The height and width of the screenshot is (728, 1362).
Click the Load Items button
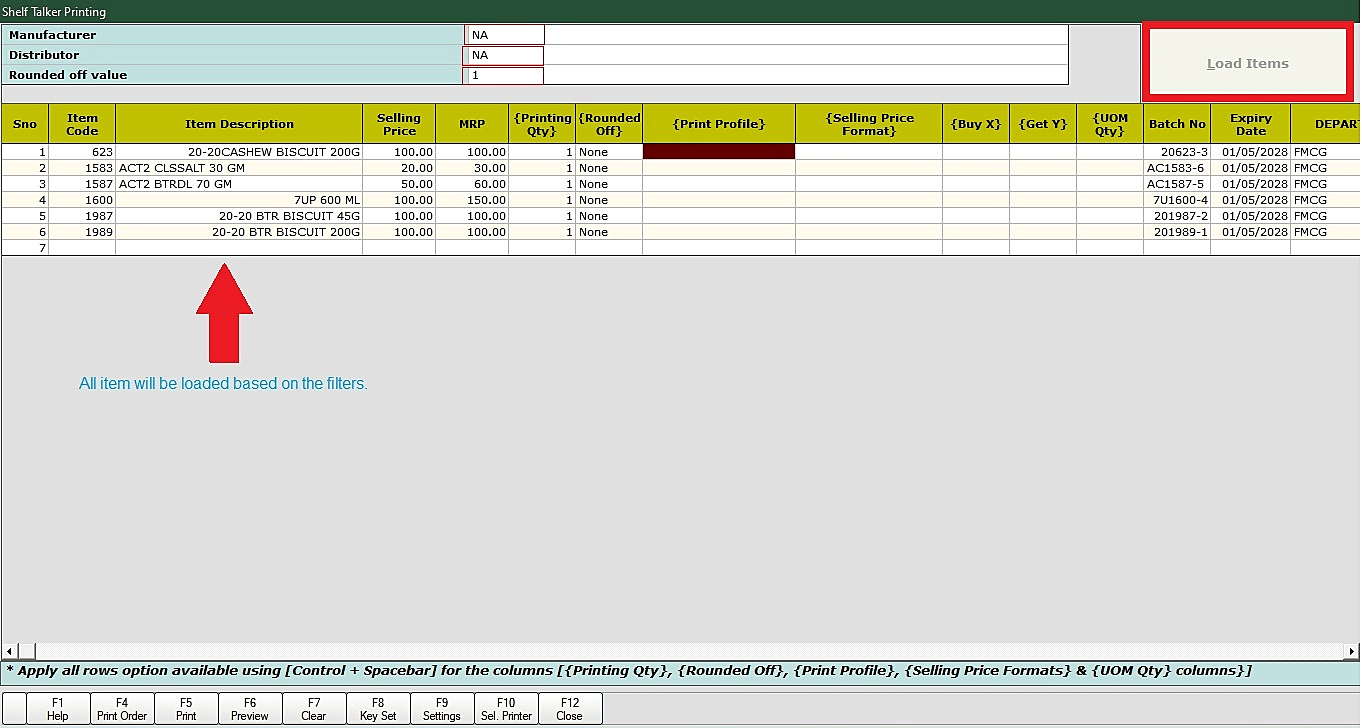[x=1247, y=63]
